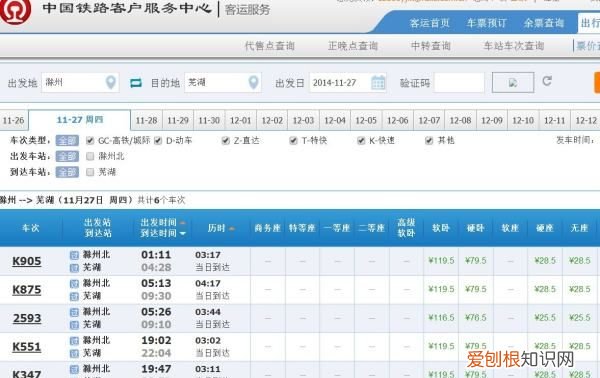600x378 pixels.
Task: Click K875 departure station 滁州北 icon
Action: coord(74,284)
